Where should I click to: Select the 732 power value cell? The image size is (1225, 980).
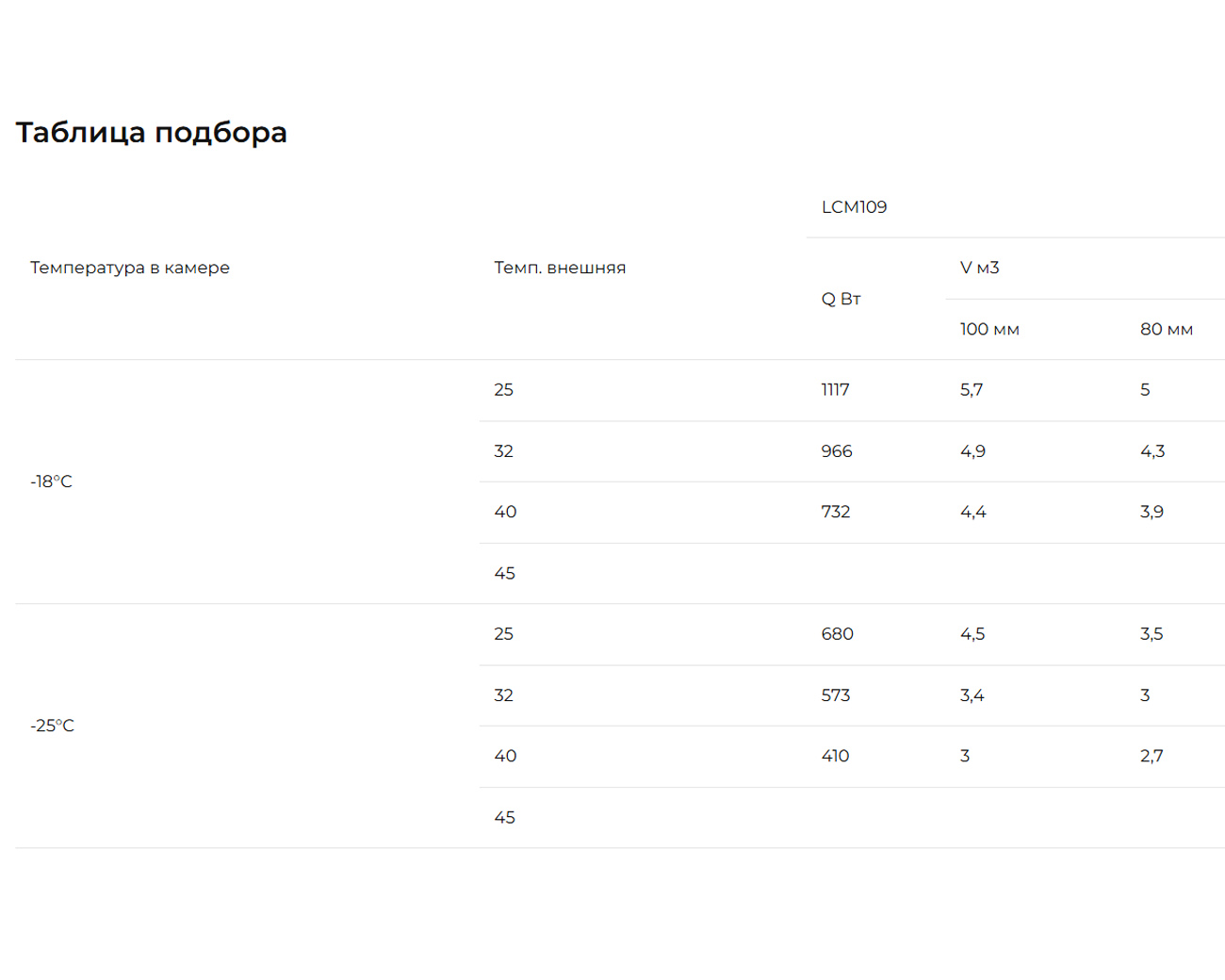(x=835, y=512)
